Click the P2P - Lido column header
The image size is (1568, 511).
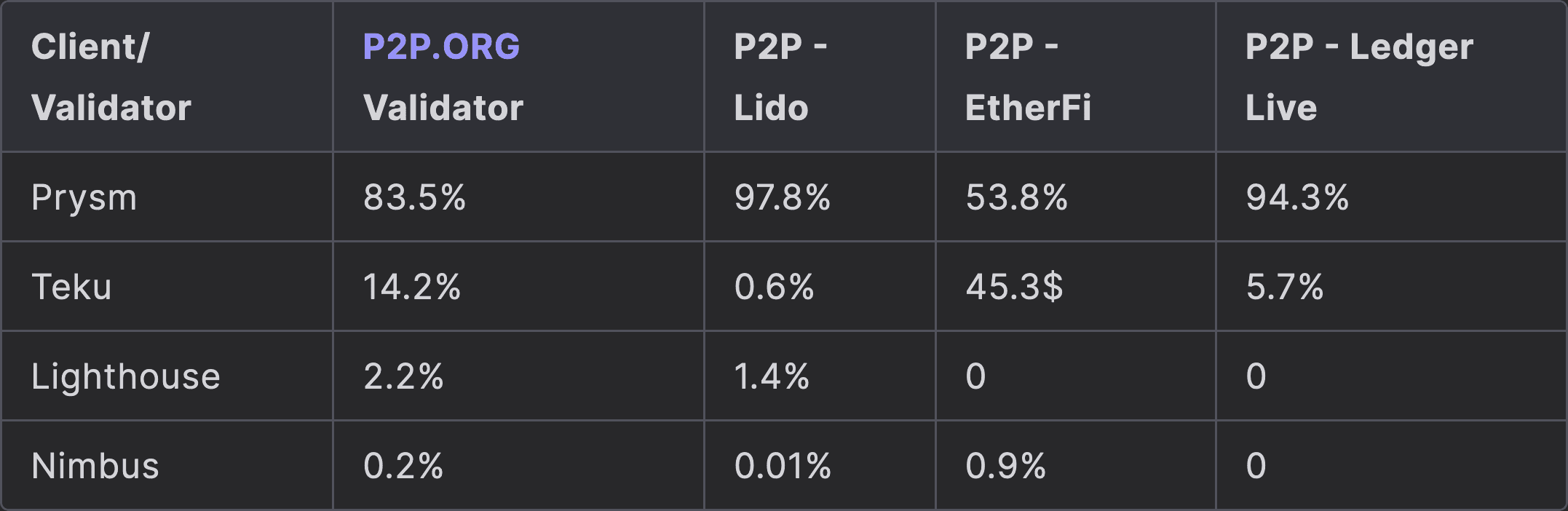point(780,77)
